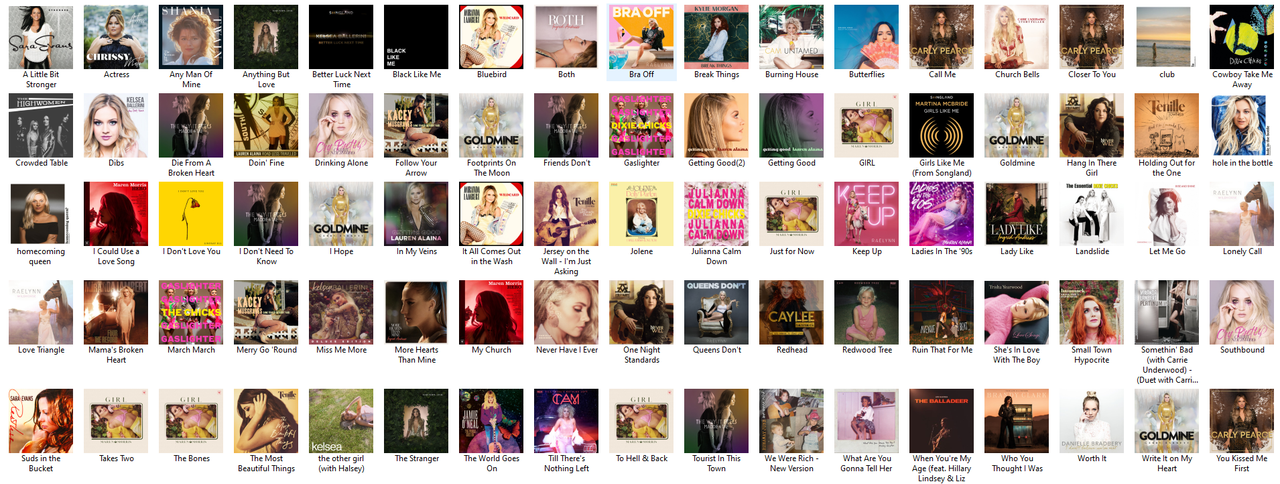Viewport: 1280px width, 484px height.
Task: Select 'Till There's Nothing Left' icon
Action: tap(566, 420)
